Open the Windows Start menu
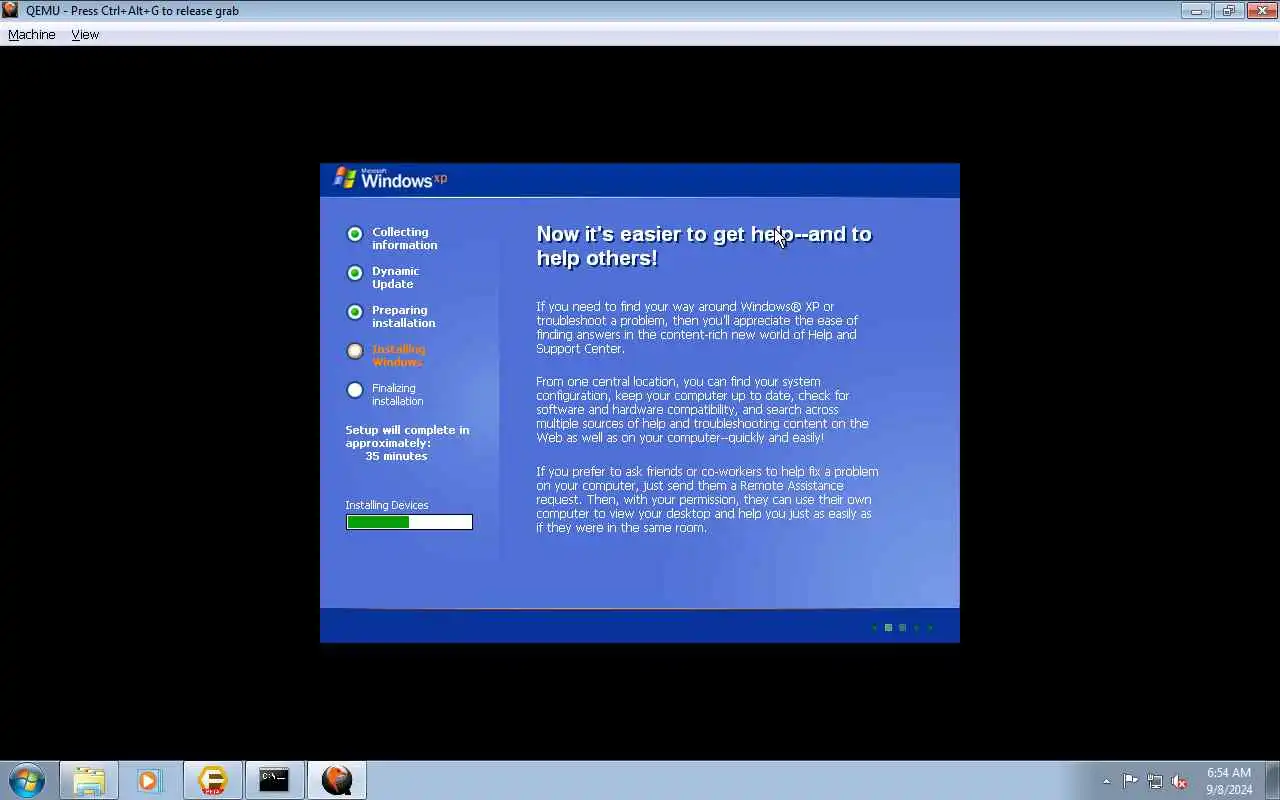Image resolution: width=1280 pixels, height=800 pixels. pyautogui.click(x=27, y=780)
